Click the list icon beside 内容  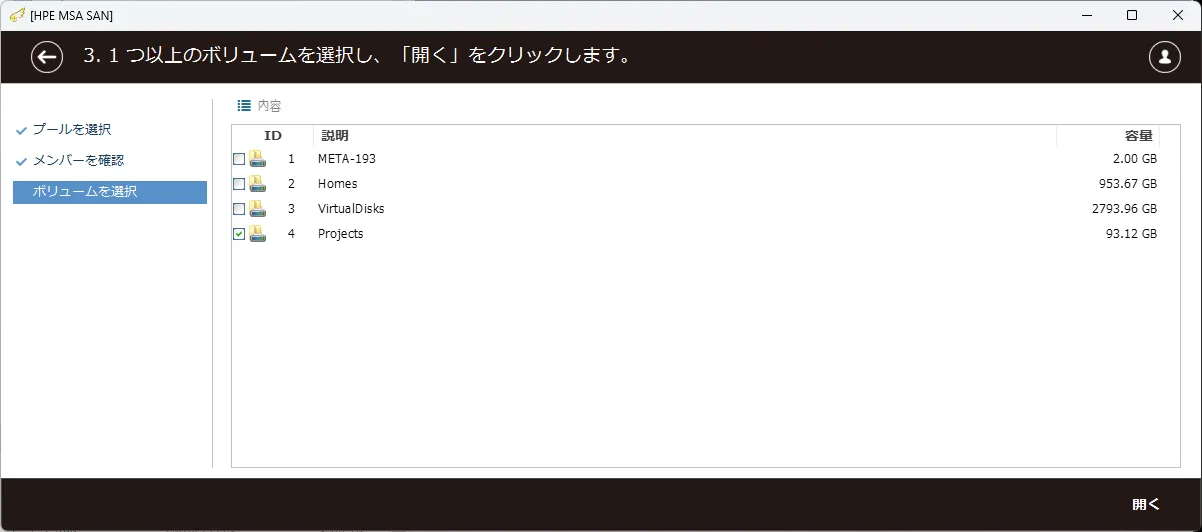[244, 105]
